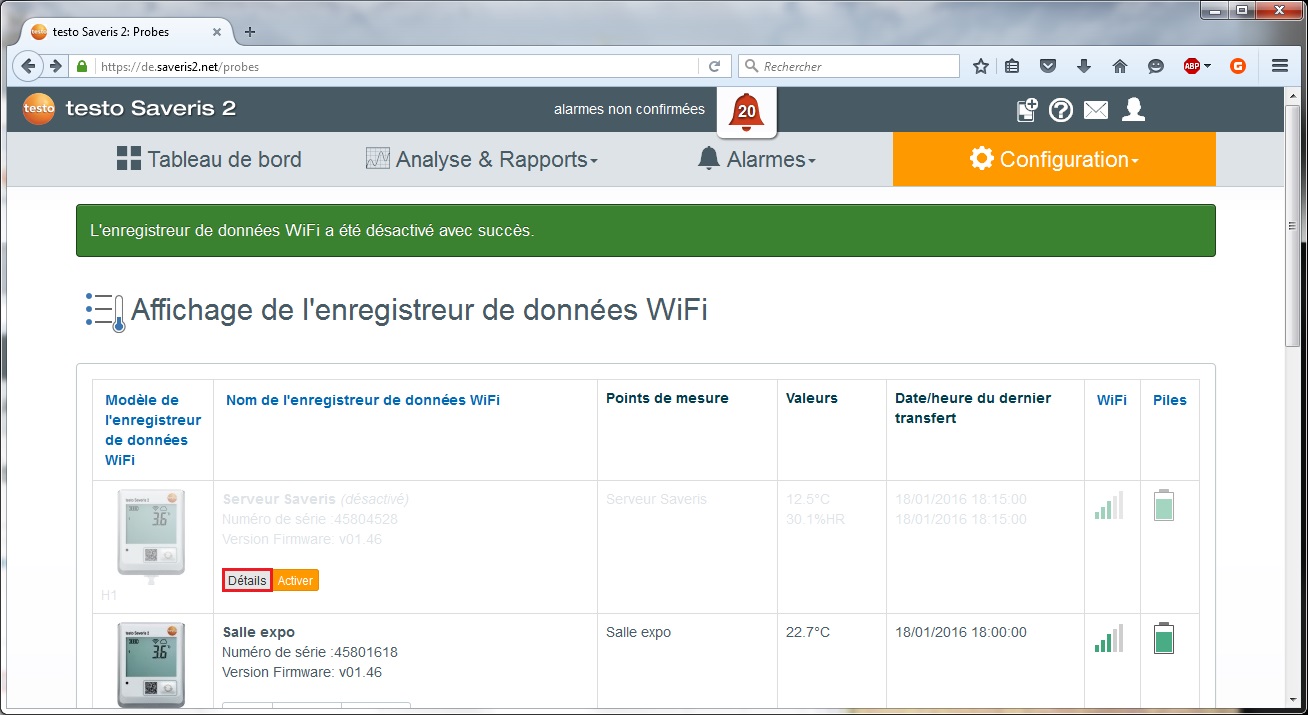This screenshot has width=1308, height=715.
Task: Expand the Adblock Plus dropdown arrow
Action: coord(1207,67)
